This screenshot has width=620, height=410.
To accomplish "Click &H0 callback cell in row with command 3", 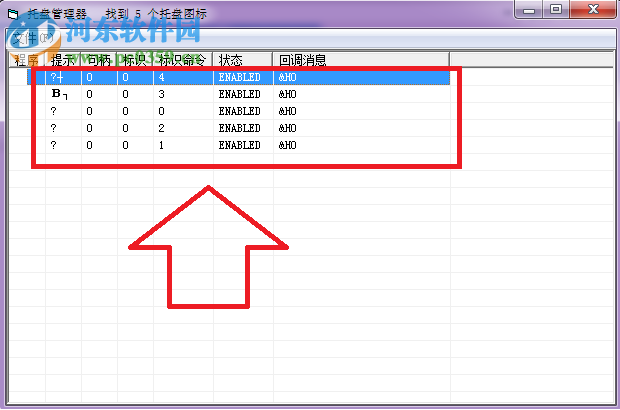I will pos(287,94).
